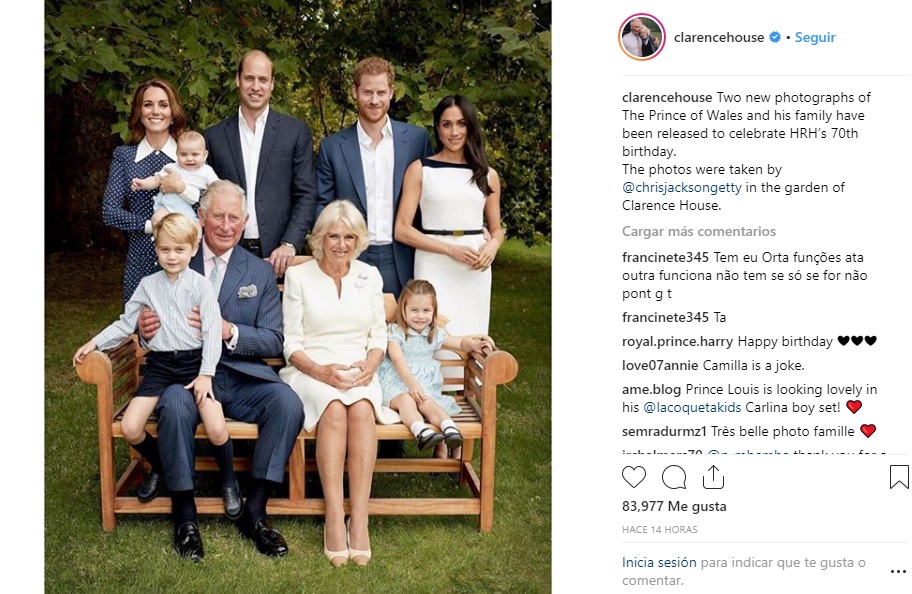
Task: Open the @lacoquetakids mention in the comment
Action: coord(692,407)
